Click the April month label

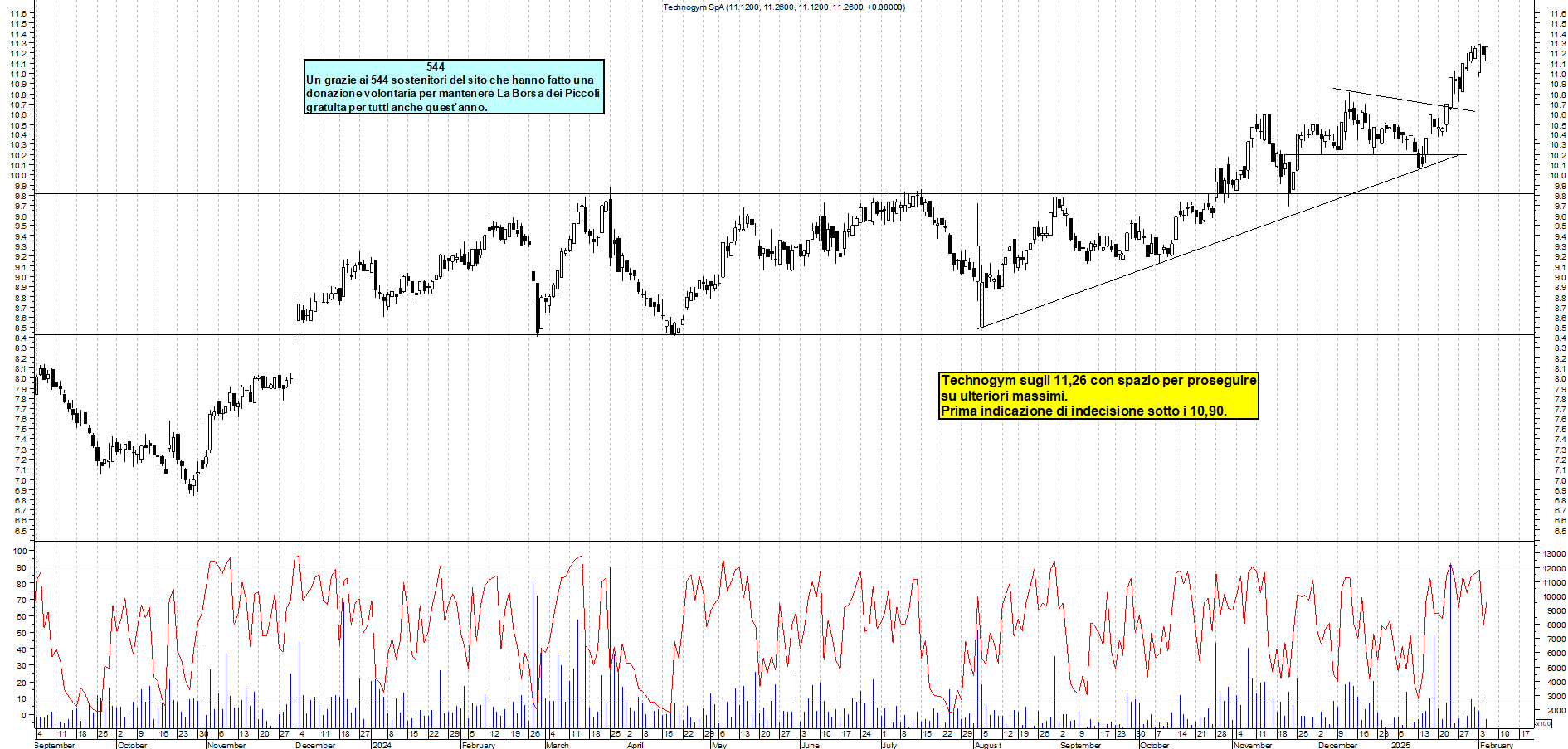tap(635, 745)
